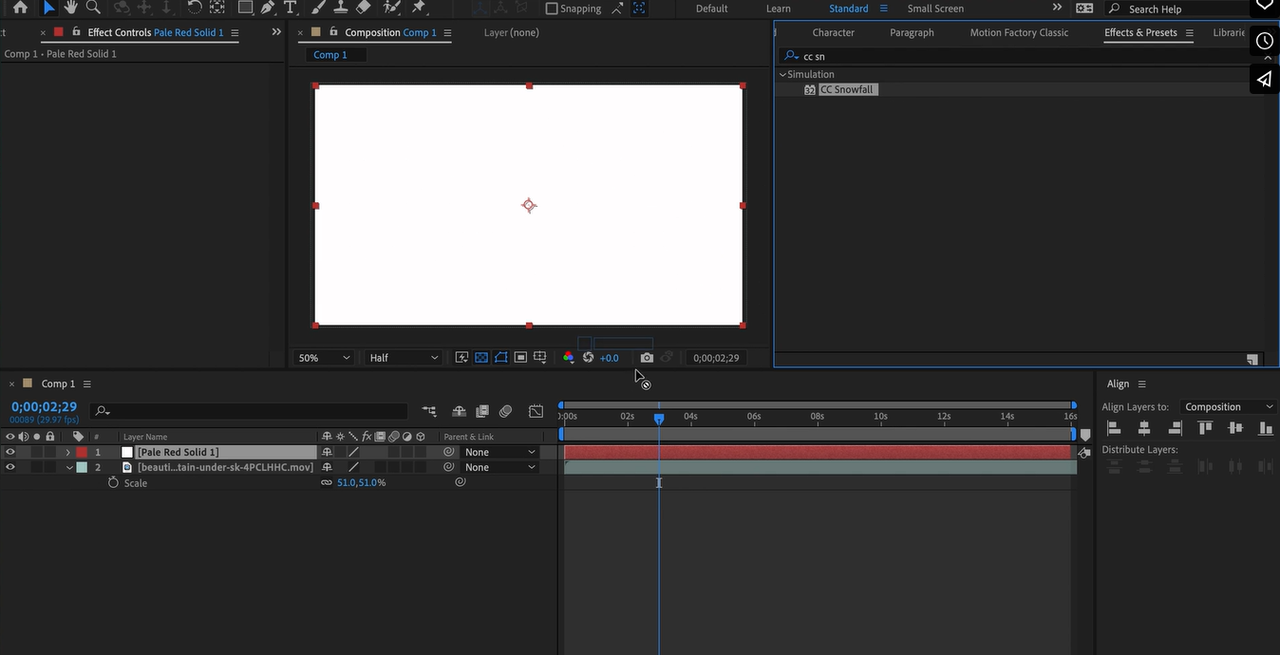The width and height of the screenshot is (1280, 655).
Task: Select the Pen tool
Action: click(267, 8)
